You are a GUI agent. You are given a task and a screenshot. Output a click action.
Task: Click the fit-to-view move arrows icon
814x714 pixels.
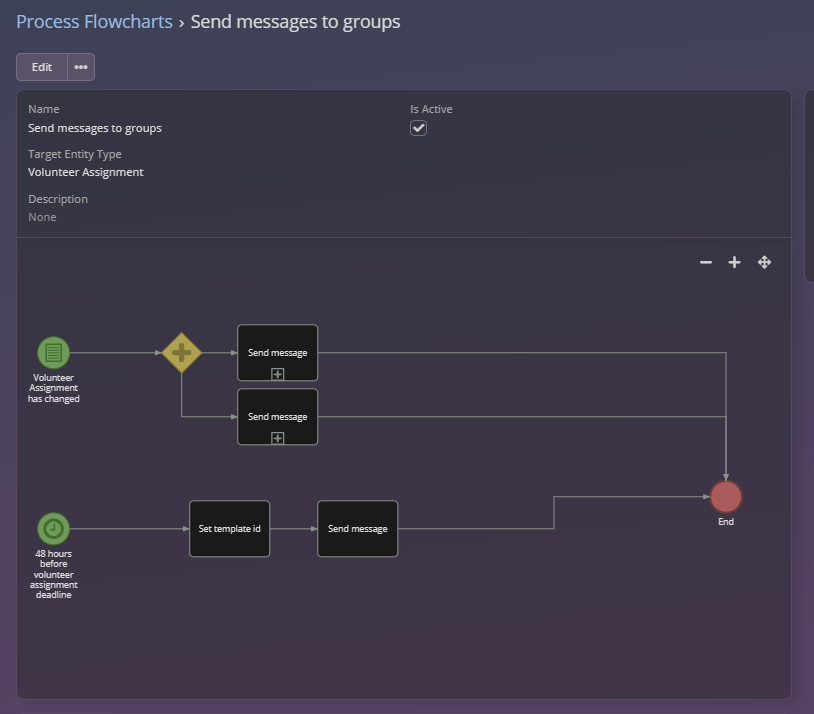(764, 262)
